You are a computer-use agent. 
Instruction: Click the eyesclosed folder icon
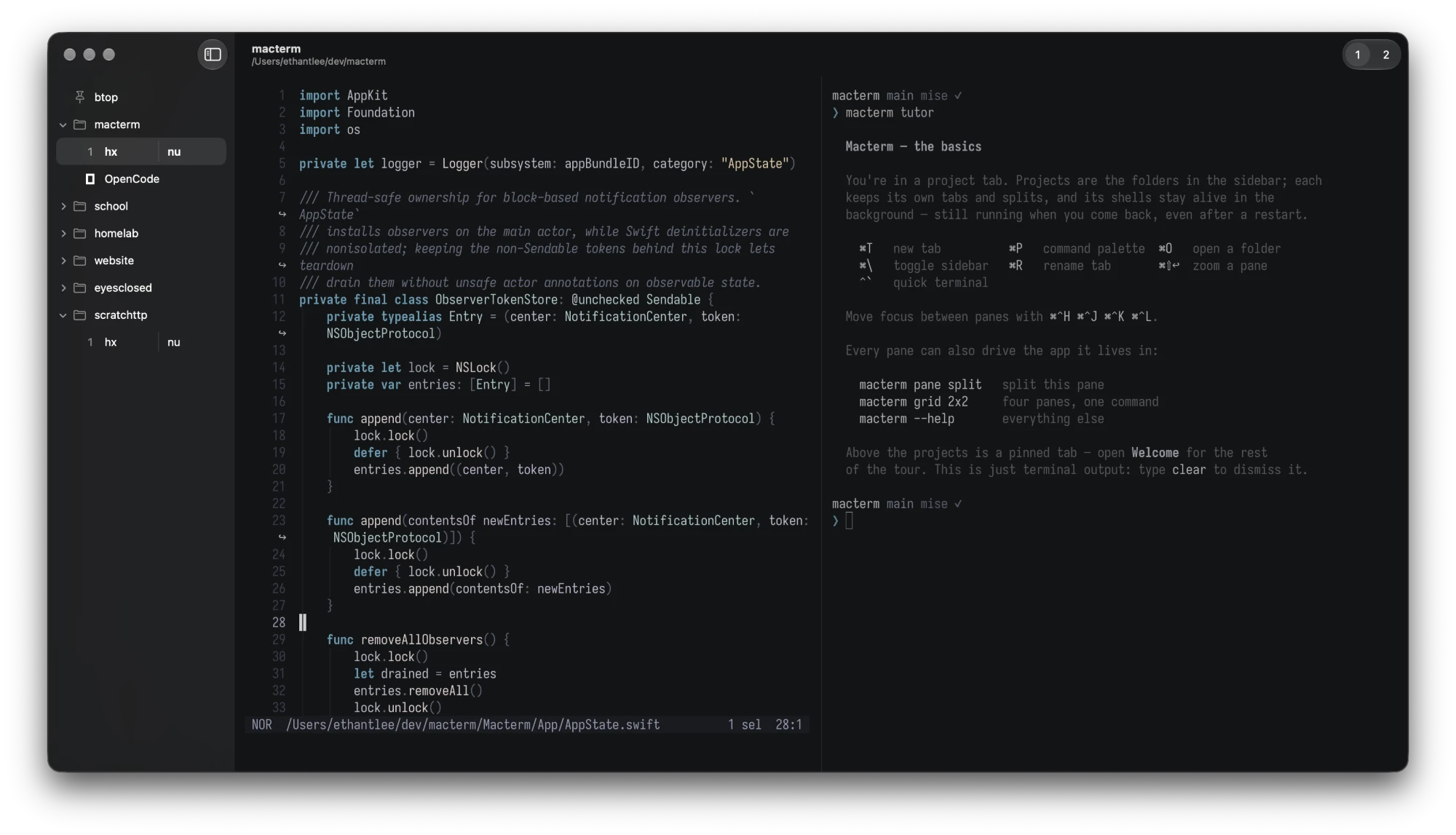click(80, 288)
